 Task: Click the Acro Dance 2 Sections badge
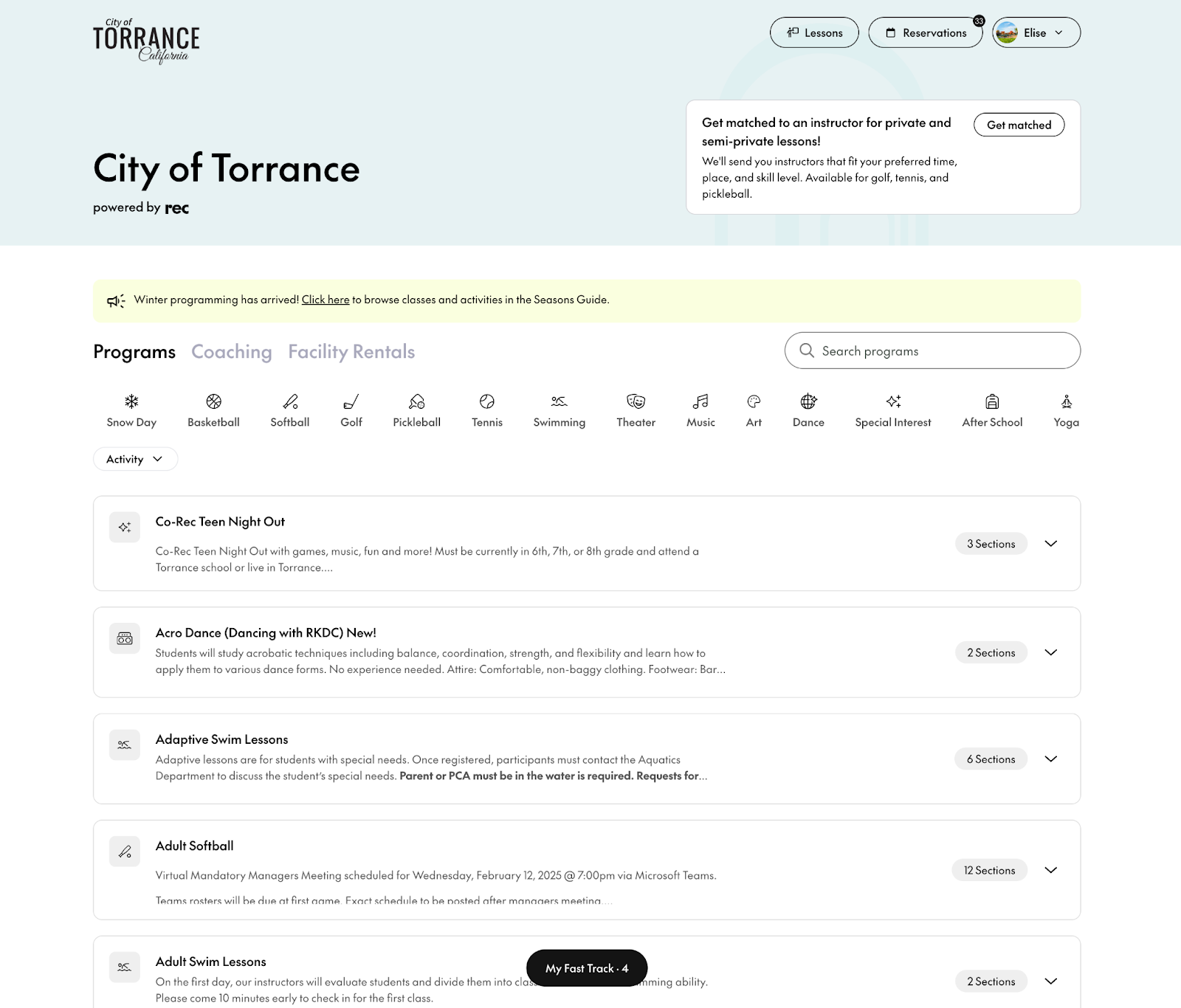tap(991, 652)
